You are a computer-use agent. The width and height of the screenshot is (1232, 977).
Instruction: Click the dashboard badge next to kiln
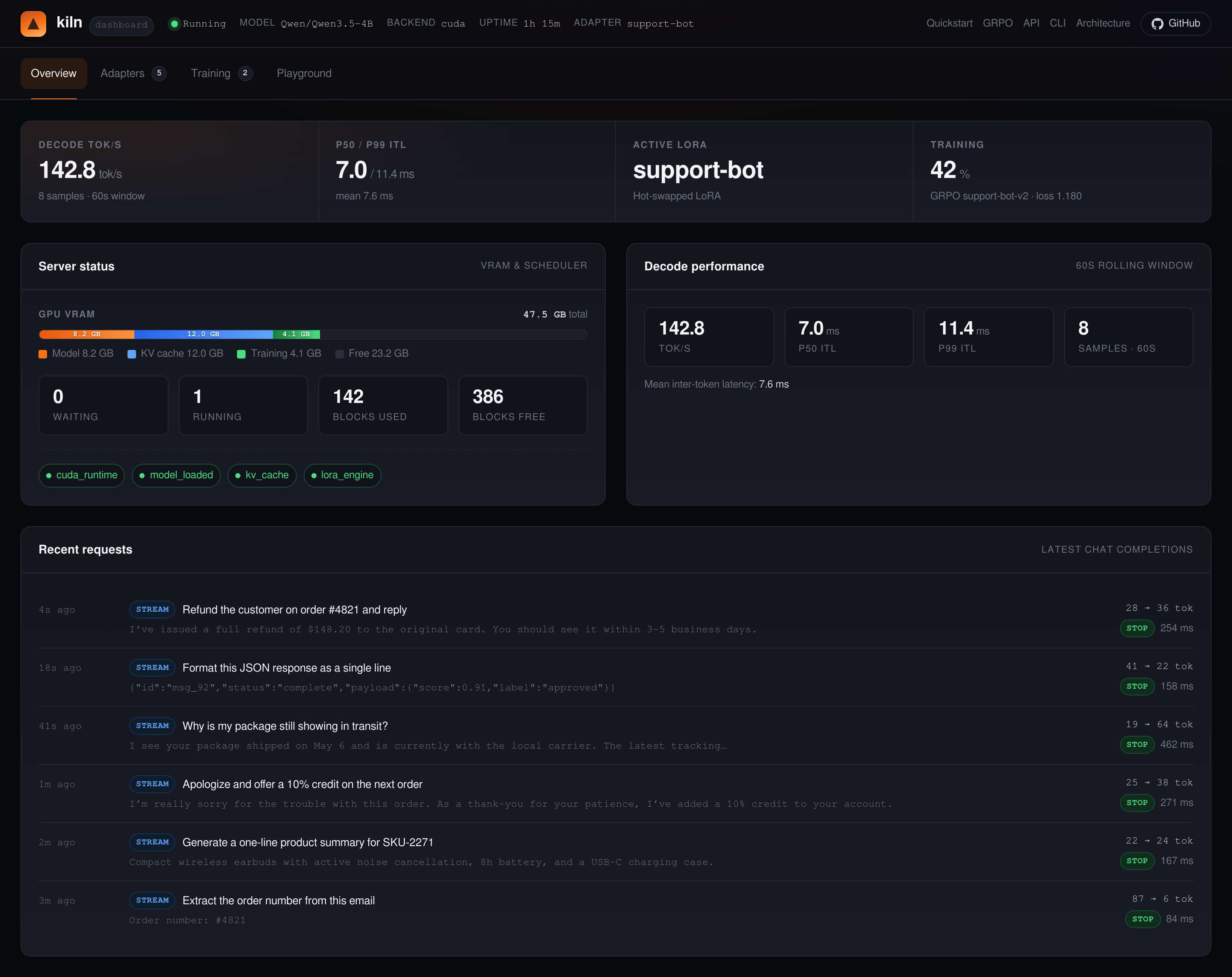[121, 25]
